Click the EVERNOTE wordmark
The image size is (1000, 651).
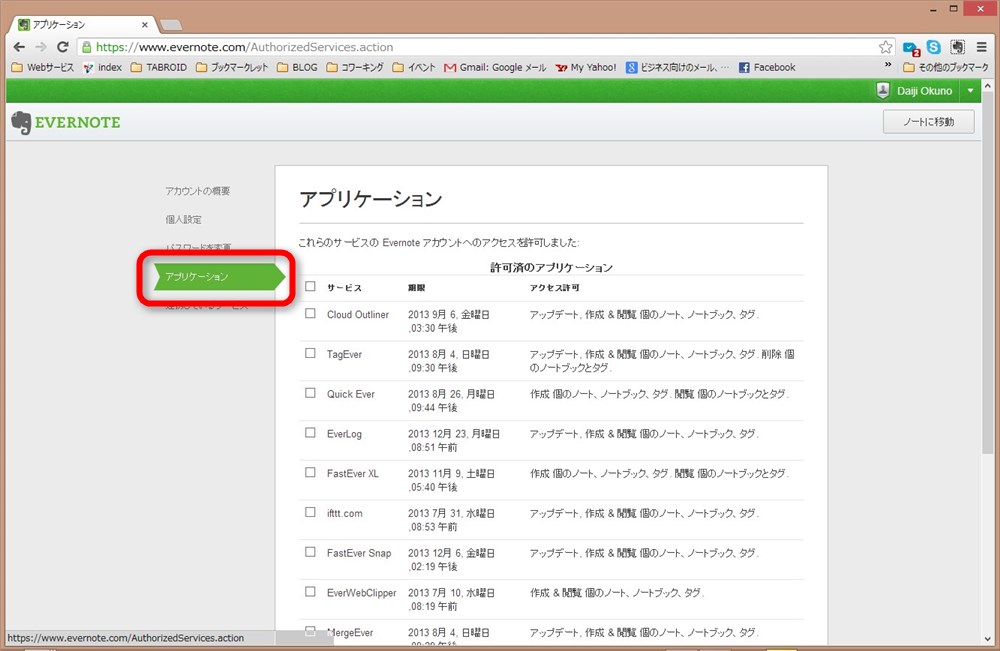(77, 122)
